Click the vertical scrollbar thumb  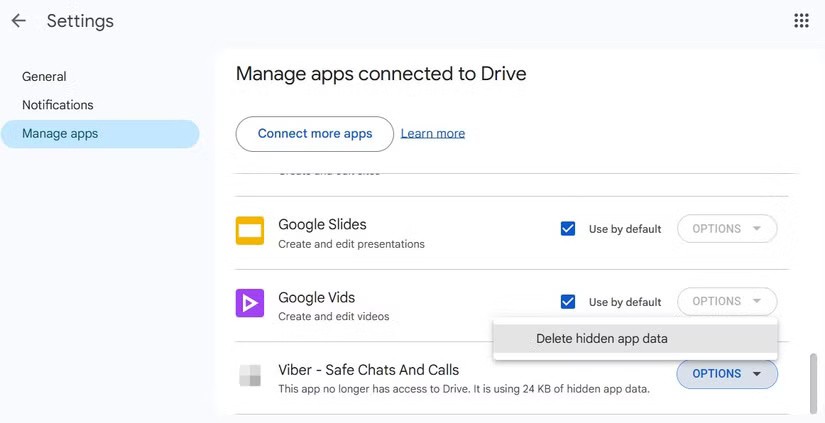814,381
